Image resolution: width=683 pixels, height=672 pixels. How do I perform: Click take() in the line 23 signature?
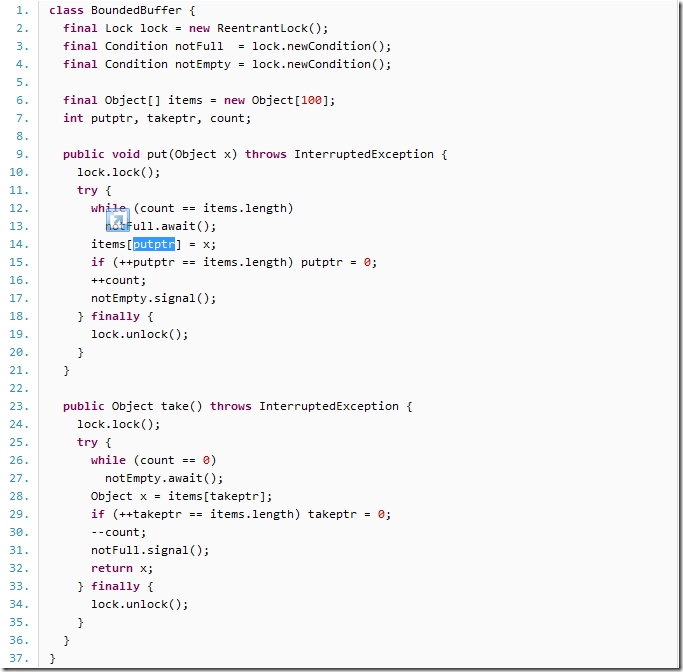pos(181,406)
